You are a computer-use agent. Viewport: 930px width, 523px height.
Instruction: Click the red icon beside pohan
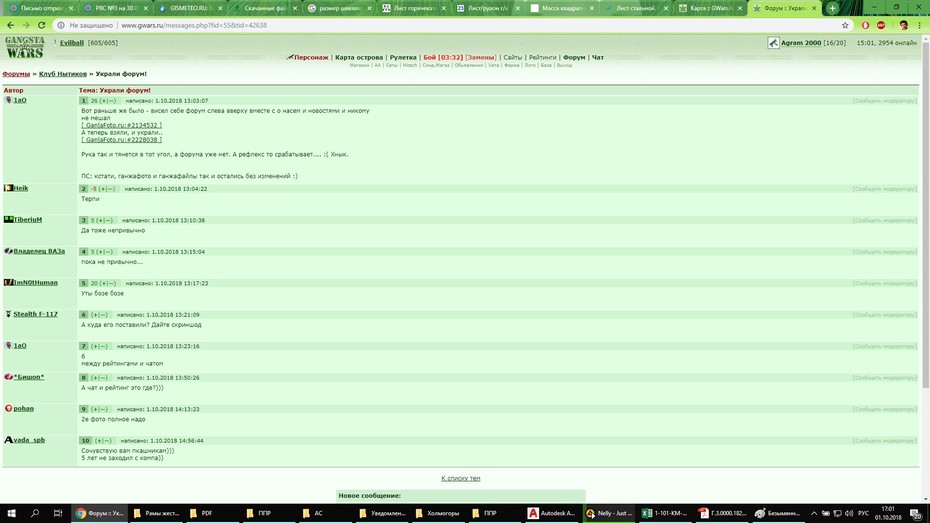(x=8, y=408)
